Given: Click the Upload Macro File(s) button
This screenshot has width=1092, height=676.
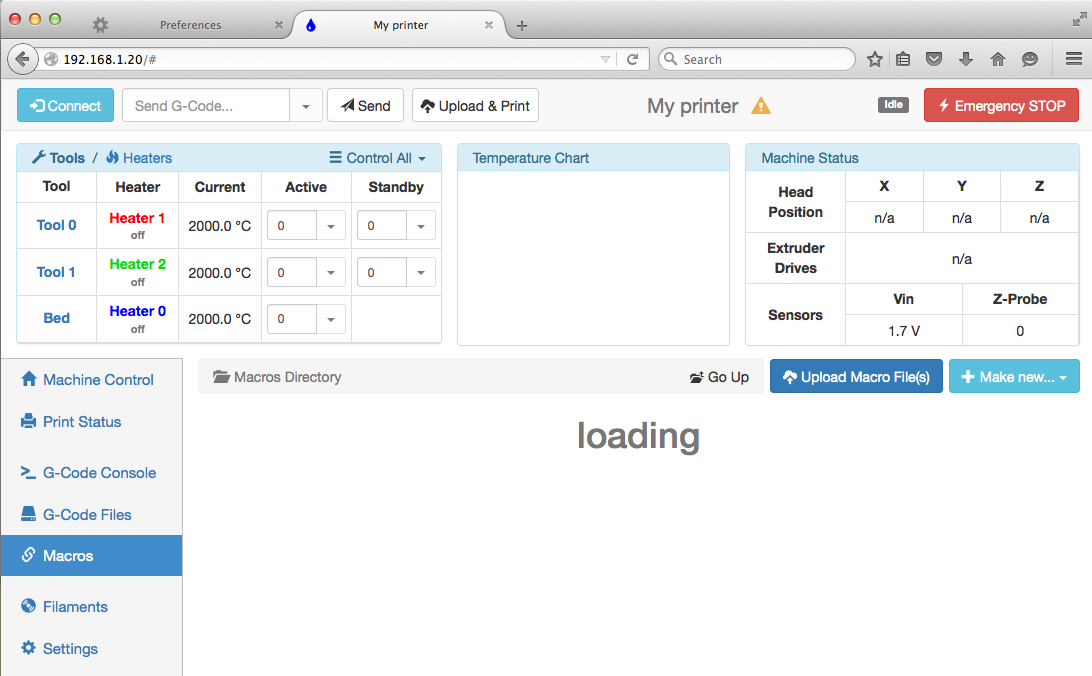Looking at the screenshot, I should 856,377.
